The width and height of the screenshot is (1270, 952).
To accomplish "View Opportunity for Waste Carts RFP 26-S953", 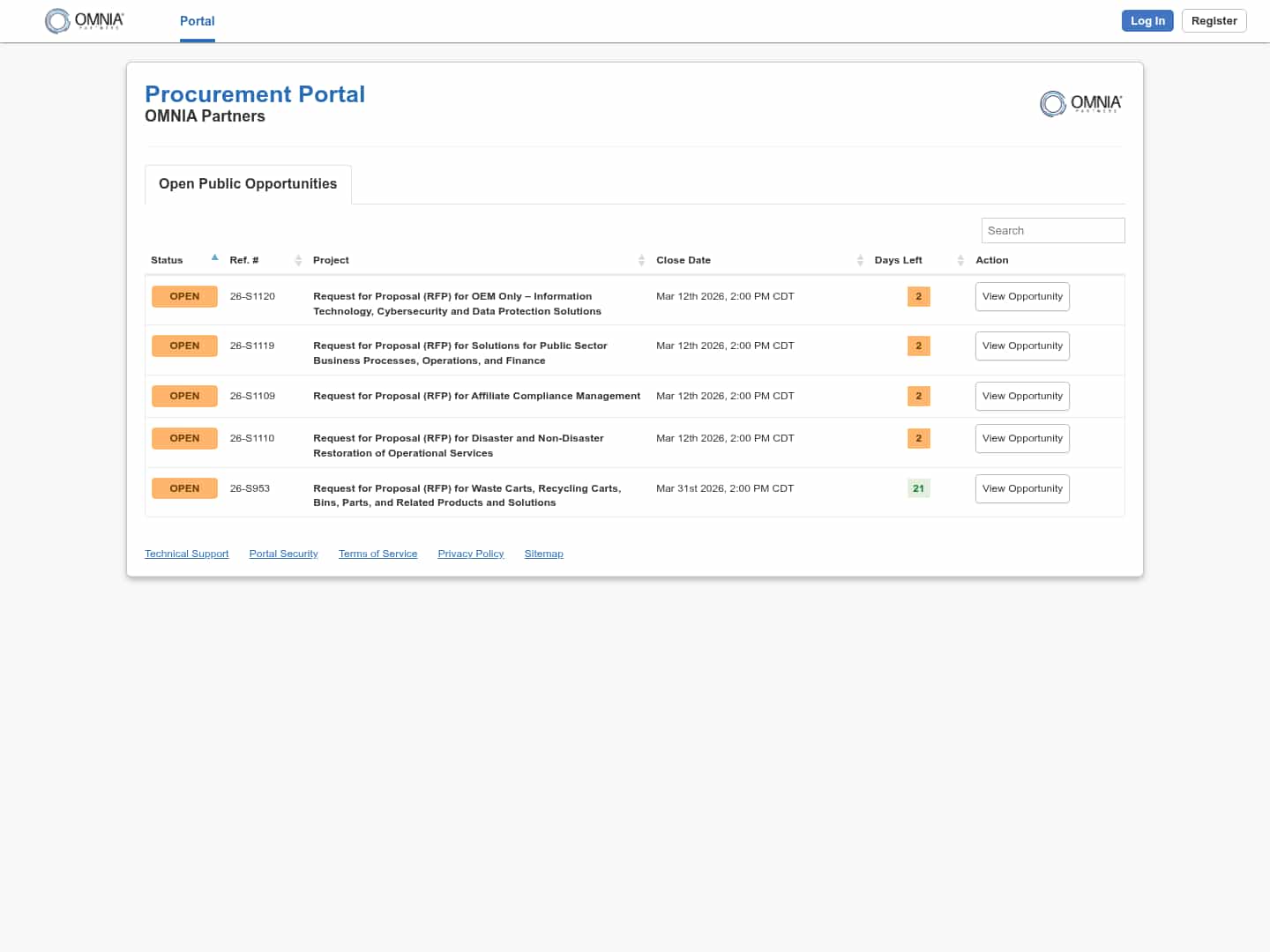I will pos(1022,489).
